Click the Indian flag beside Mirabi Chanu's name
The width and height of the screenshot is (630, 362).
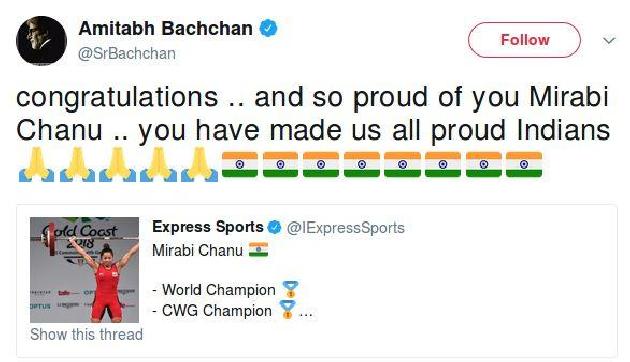[258, 250]
